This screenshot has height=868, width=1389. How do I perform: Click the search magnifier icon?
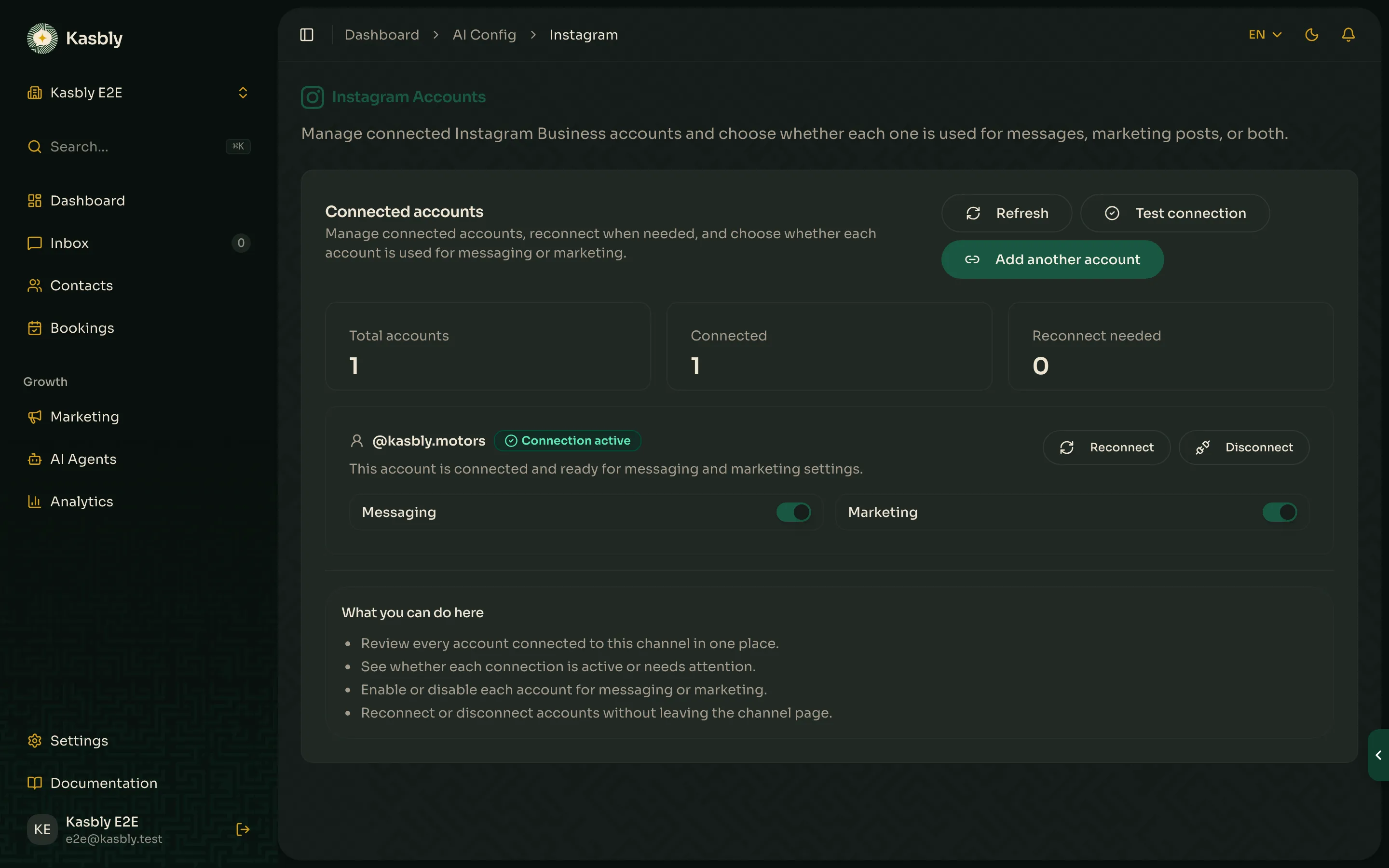tap(34, 147)
